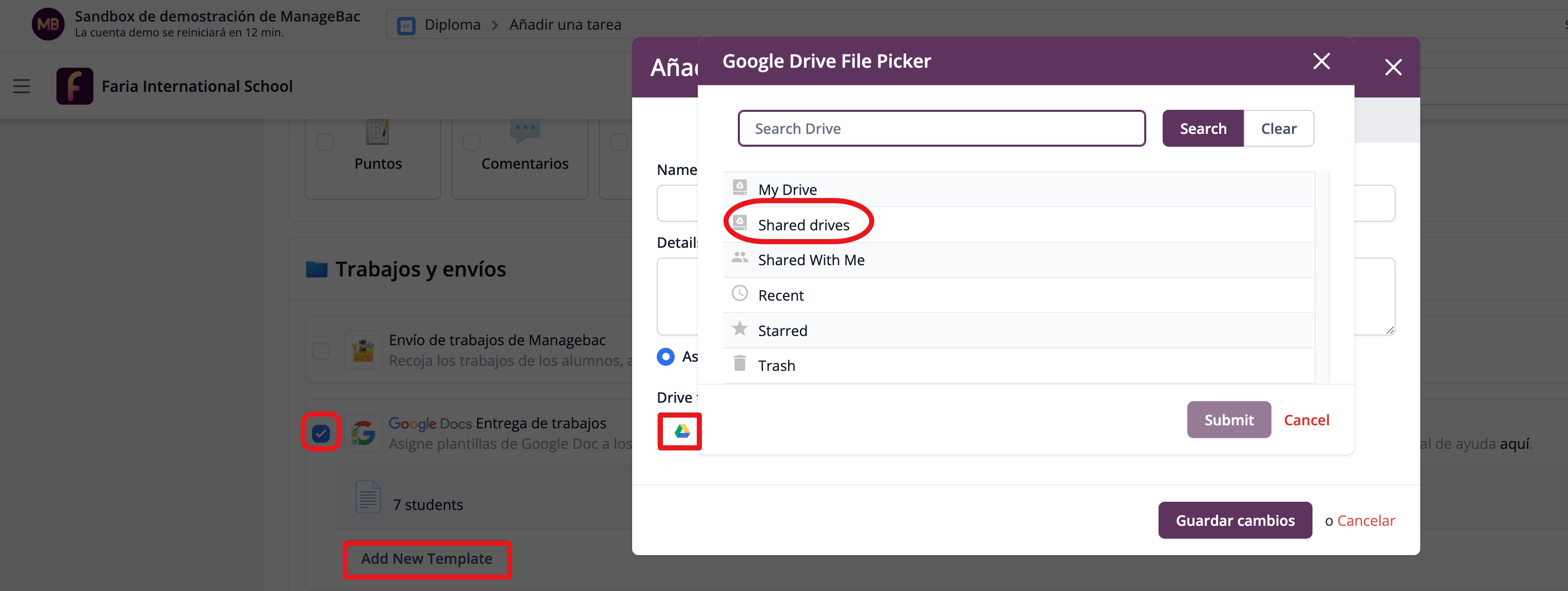The width and height of the screenshot is (1568, 591).
Task: Click the Diploma breadcrumb item
Action: pyautogui.click(x=452, y=25)
